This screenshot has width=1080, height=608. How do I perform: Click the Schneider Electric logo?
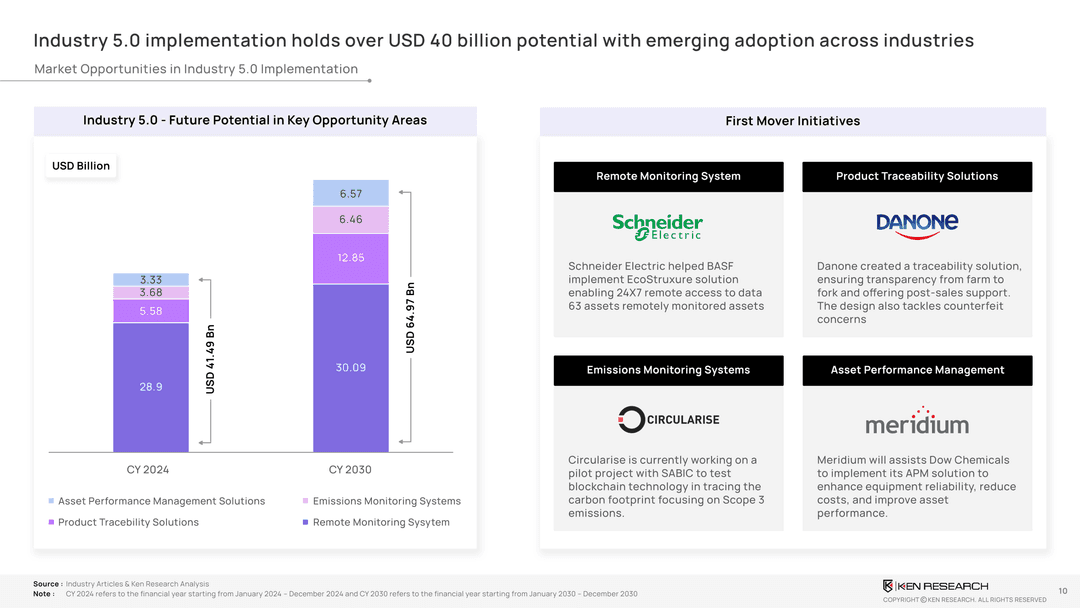(x=657, y=226)
